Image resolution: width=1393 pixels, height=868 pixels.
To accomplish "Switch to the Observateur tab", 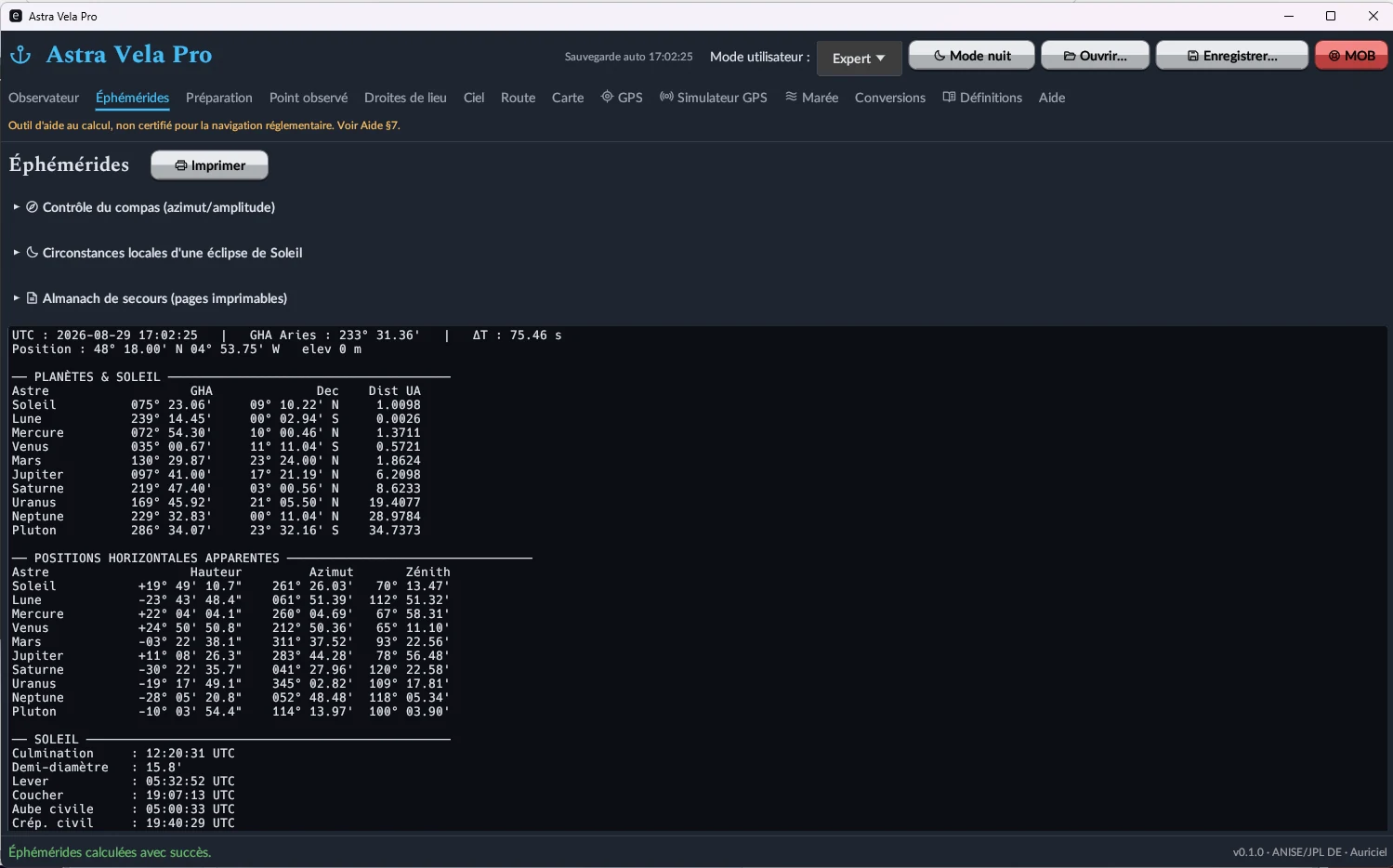I will coord(44,98).
